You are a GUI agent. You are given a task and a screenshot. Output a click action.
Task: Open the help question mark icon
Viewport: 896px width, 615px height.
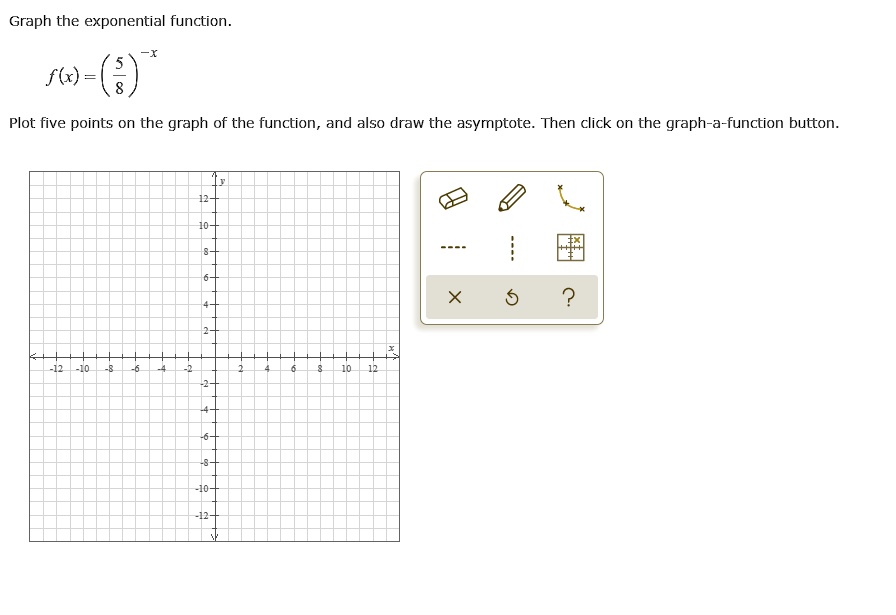[x=568, y=296]
